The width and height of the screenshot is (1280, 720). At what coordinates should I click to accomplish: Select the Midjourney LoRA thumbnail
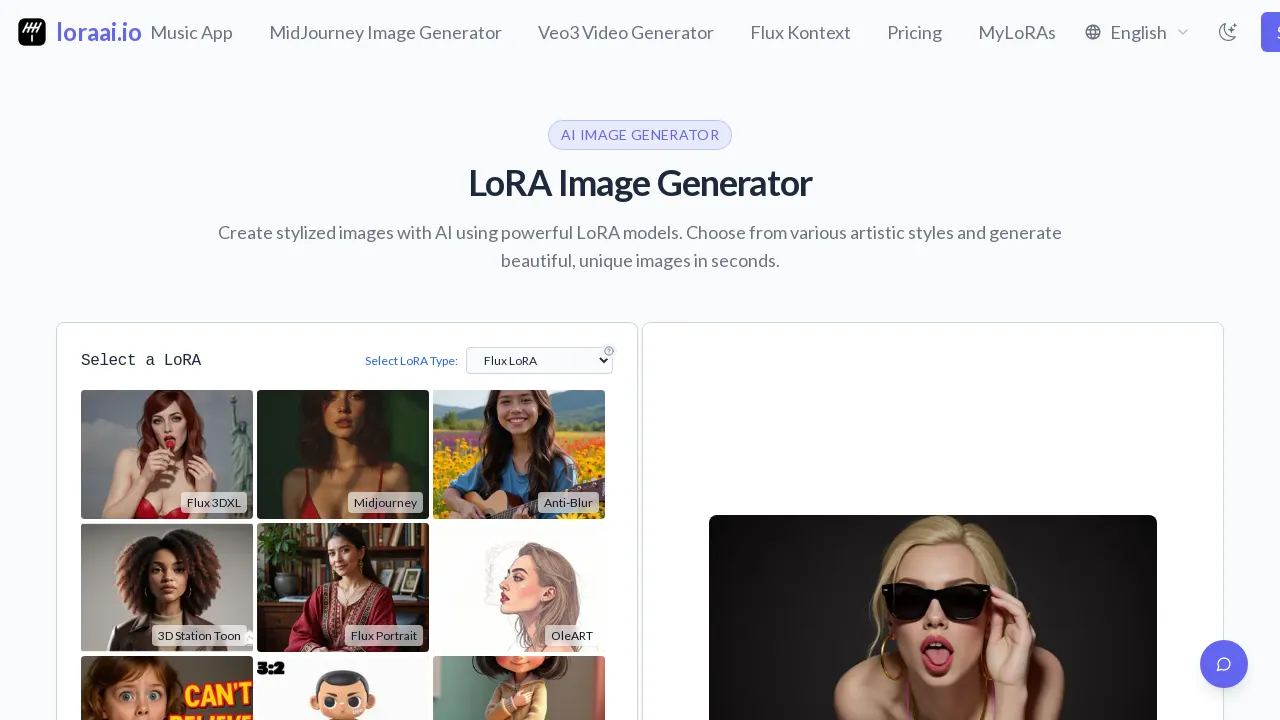342,454
